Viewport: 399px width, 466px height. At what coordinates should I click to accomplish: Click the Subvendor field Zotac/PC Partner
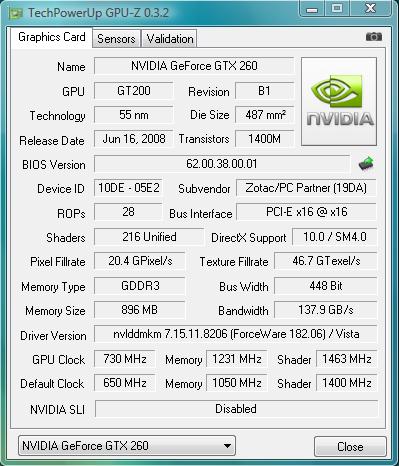306,188
